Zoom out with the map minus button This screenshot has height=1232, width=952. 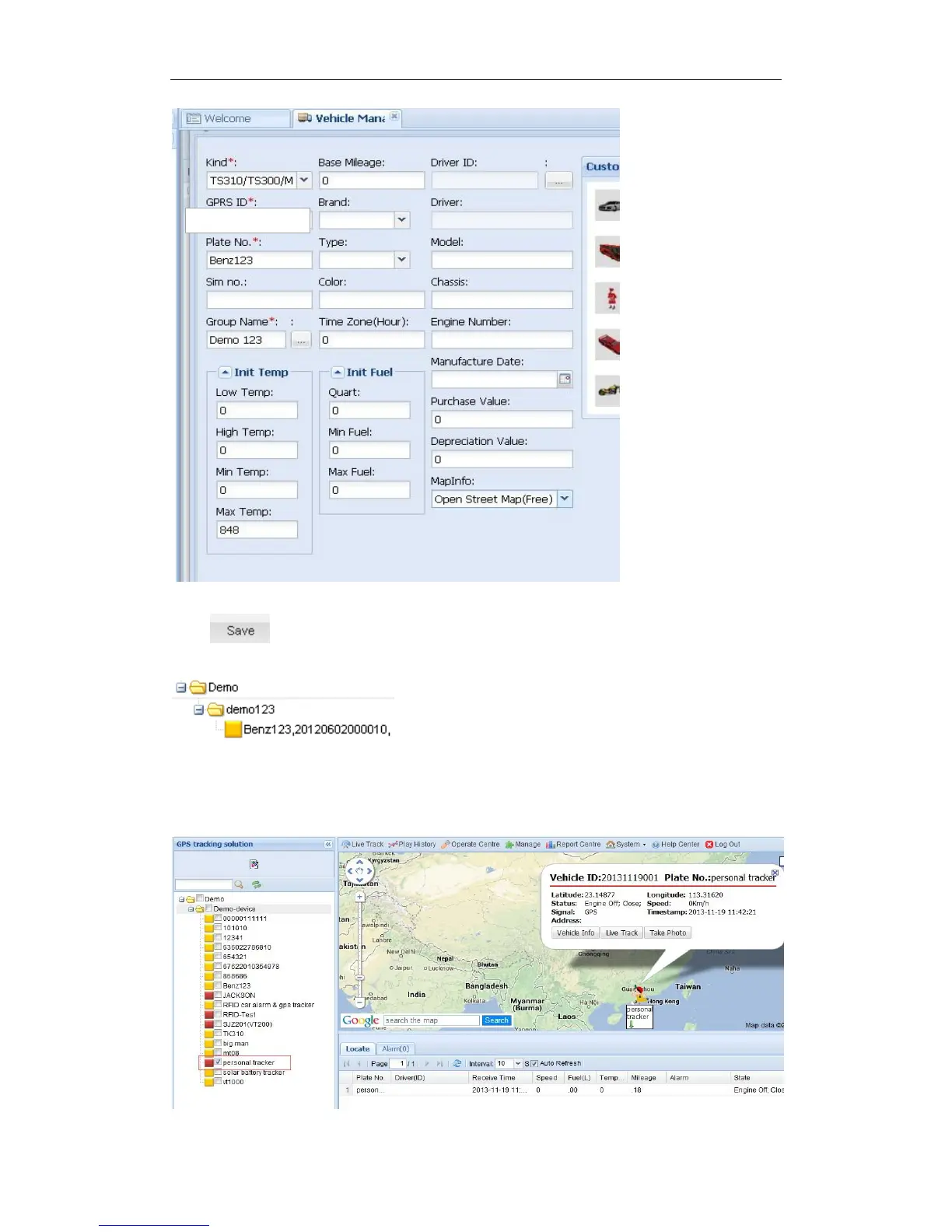(359, 1003)
